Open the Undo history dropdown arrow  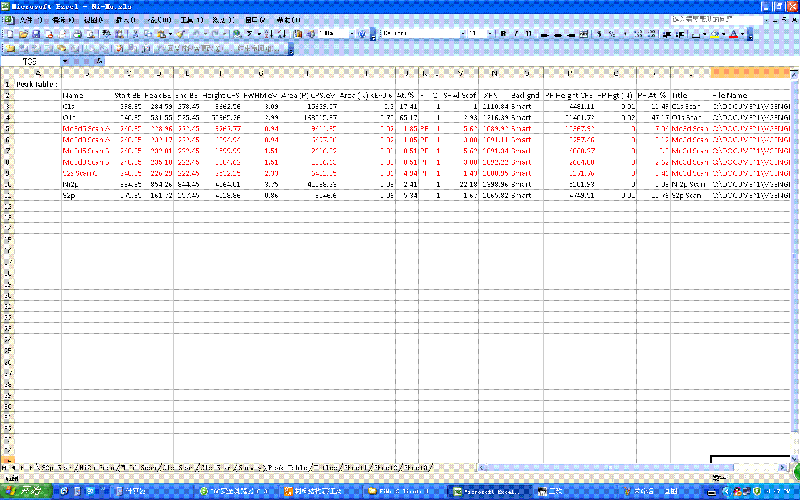coord(205,34)
